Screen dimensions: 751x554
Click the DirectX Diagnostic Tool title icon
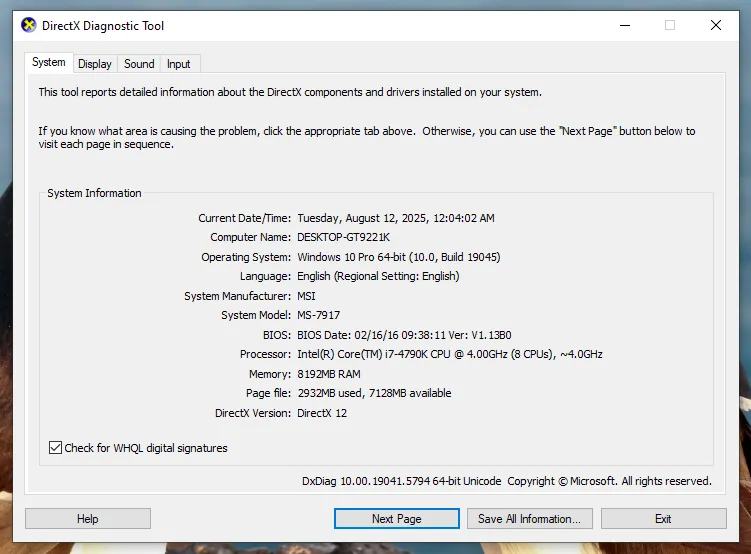29,25
